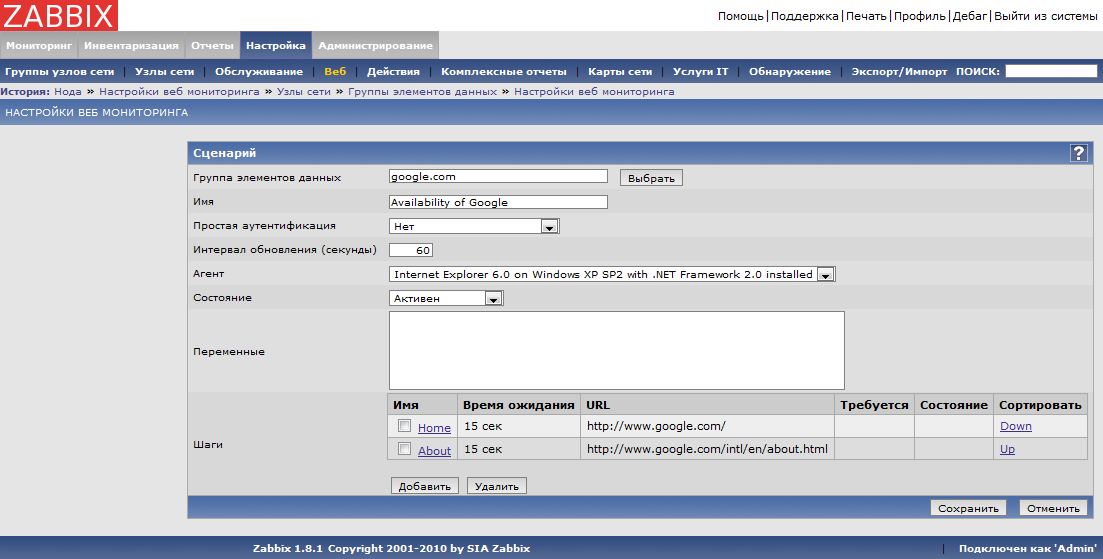Save the scenario with Сохранить

pos(969,508)
